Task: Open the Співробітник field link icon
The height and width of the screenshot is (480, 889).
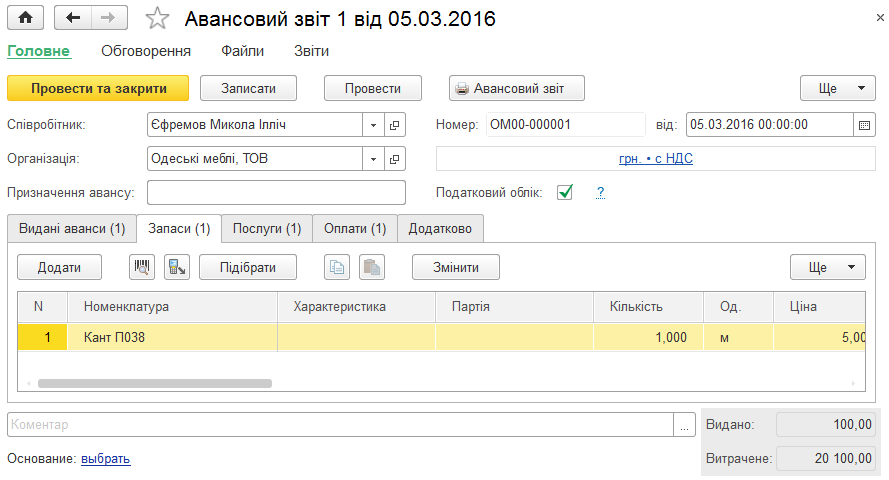Action: click(395, 125)
